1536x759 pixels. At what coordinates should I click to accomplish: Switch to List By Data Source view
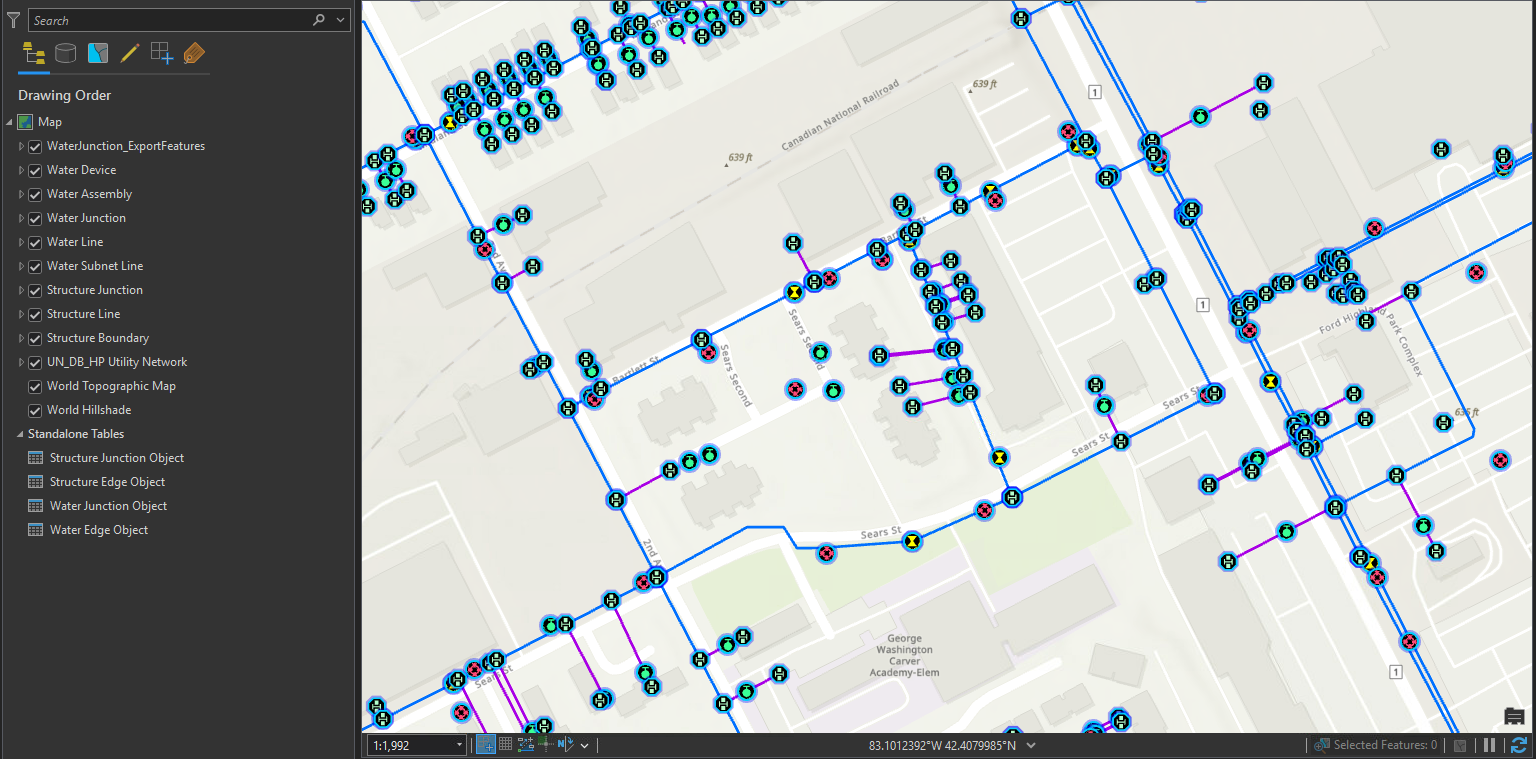(x=66, y=54)
